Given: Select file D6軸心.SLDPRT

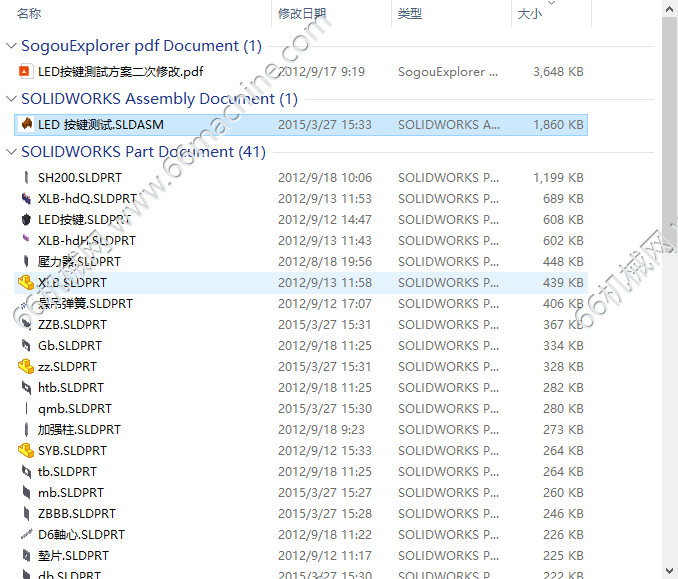Looking at the screenshot, I should [81, 534].
